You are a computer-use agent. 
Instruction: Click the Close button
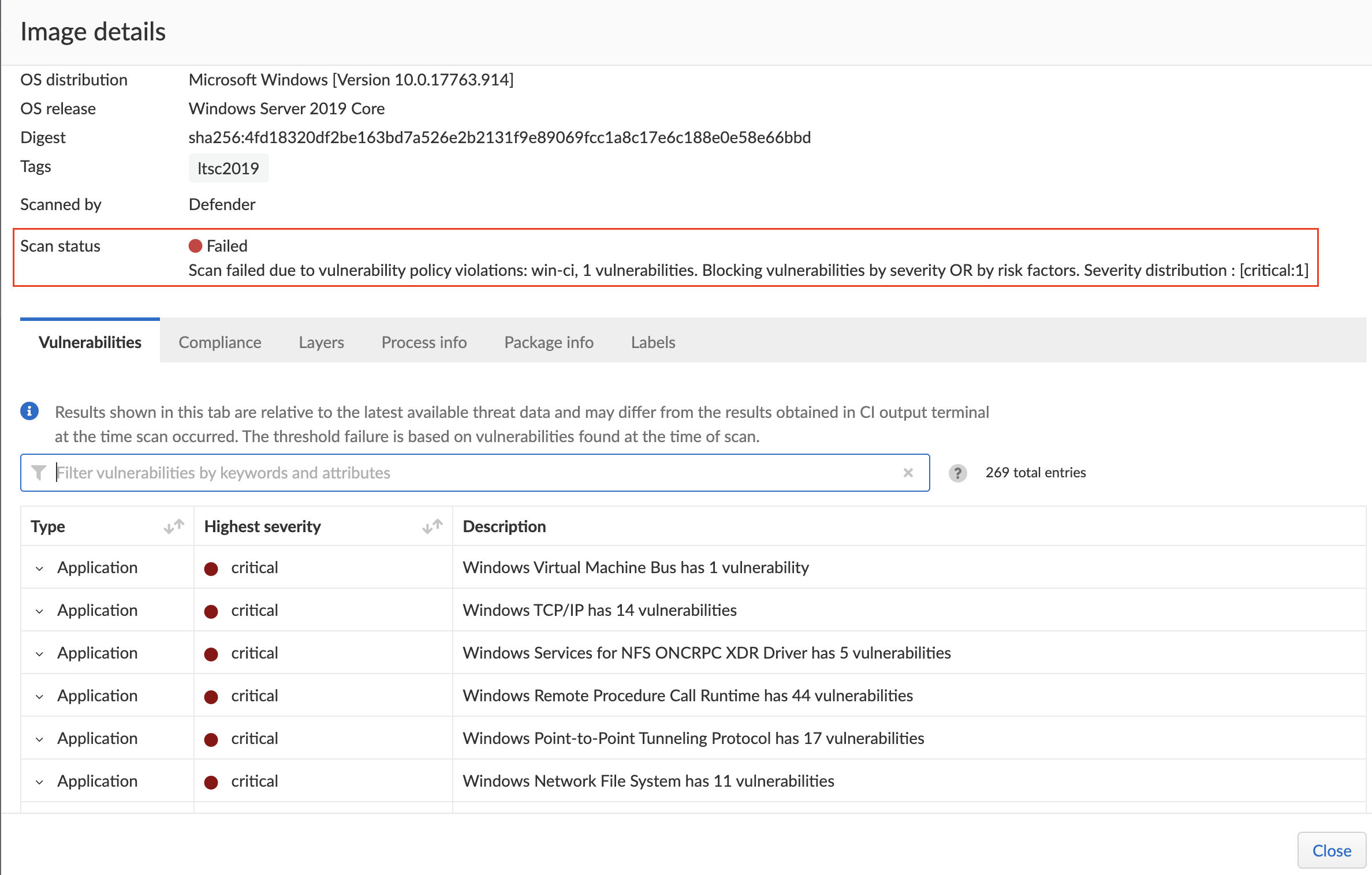pyautogui.click(x=1332, y=850)
